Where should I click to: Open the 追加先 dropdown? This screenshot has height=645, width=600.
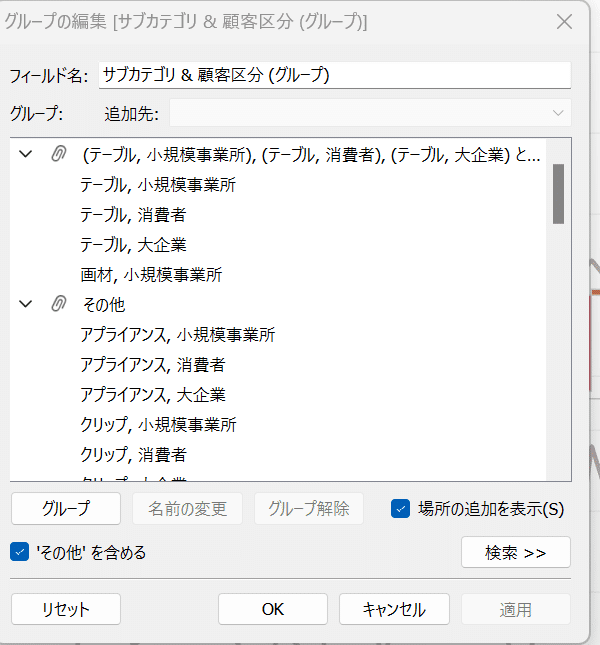[370, 113]
